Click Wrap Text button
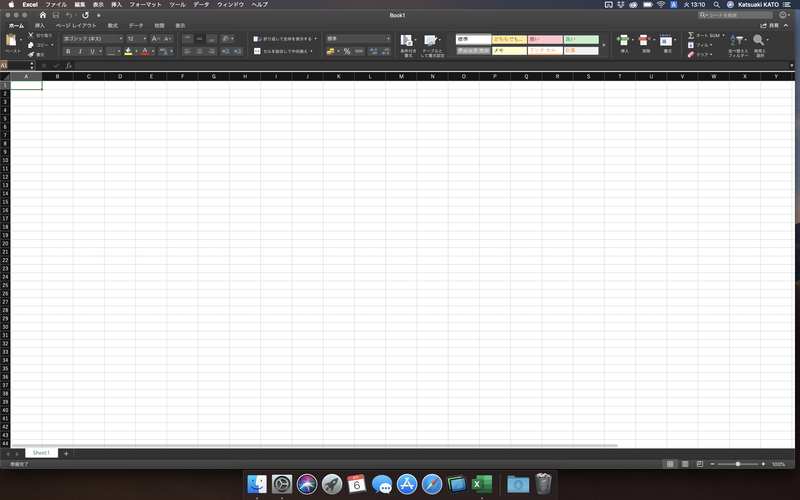This screenshot has height=500, width=800. [x=285, y=39]
